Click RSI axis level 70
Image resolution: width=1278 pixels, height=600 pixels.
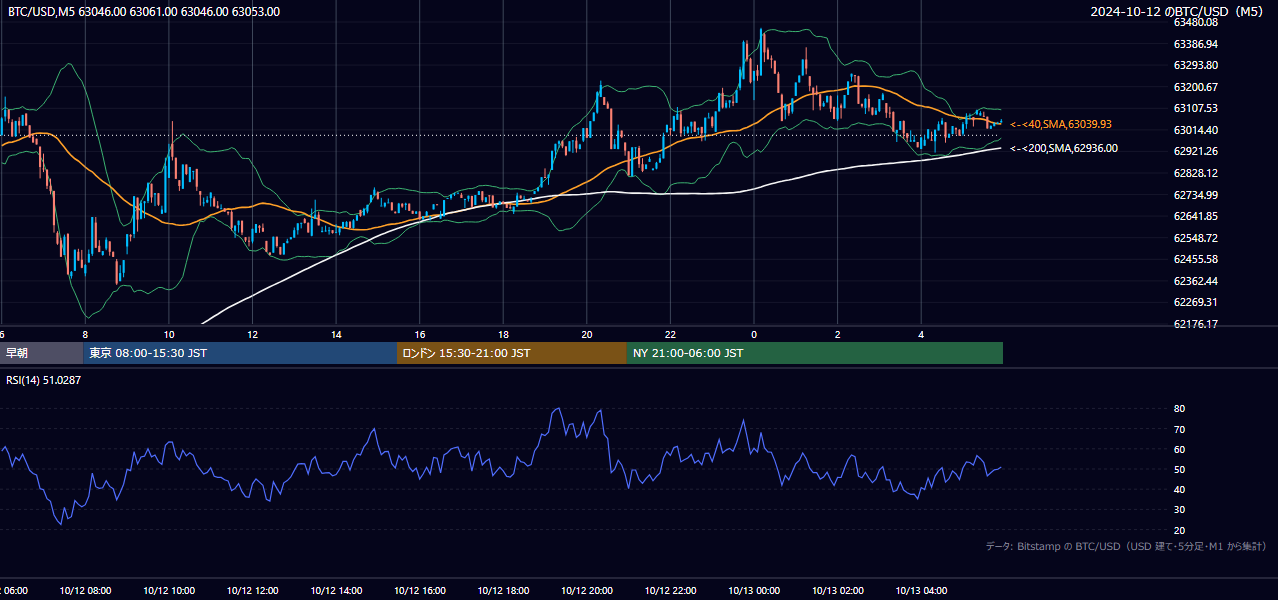(x=1179, y=429)
